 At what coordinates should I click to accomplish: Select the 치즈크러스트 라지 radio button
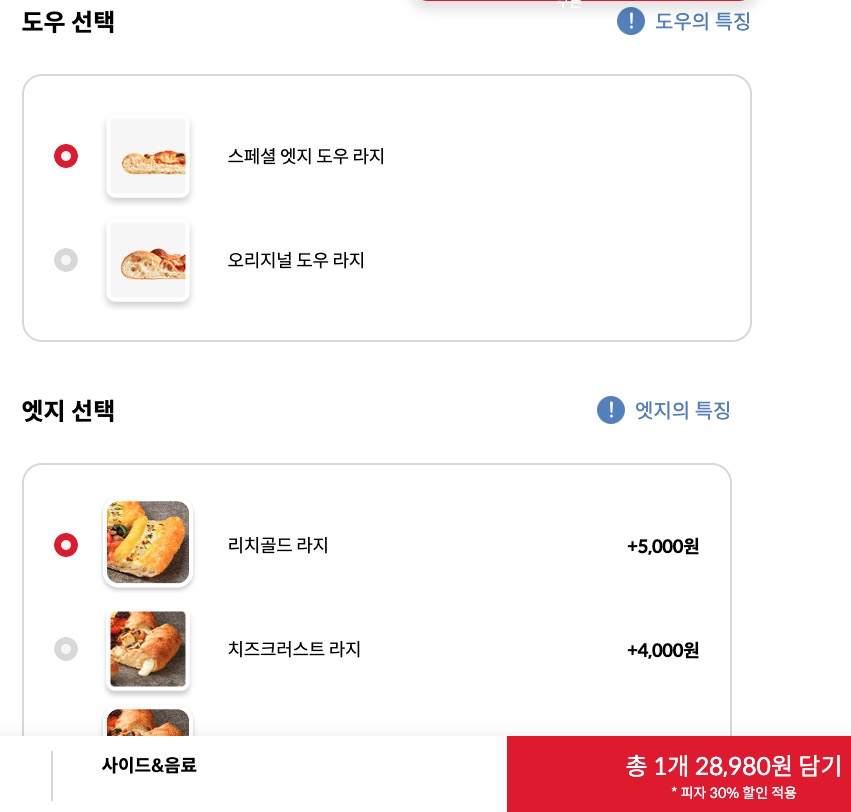66,649
